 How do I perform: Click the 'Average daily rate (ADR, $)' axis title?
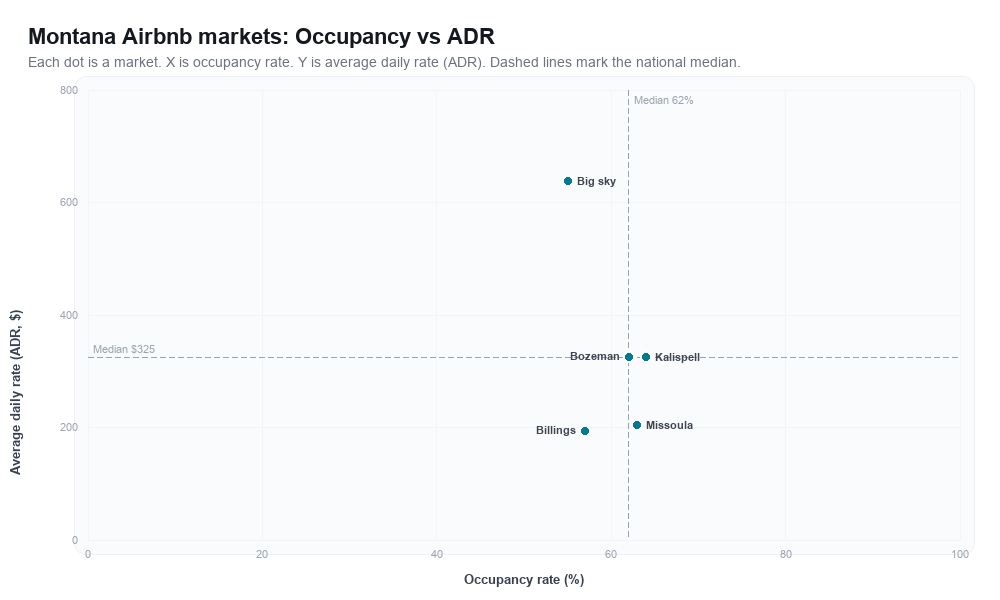(x=16, y=392)
